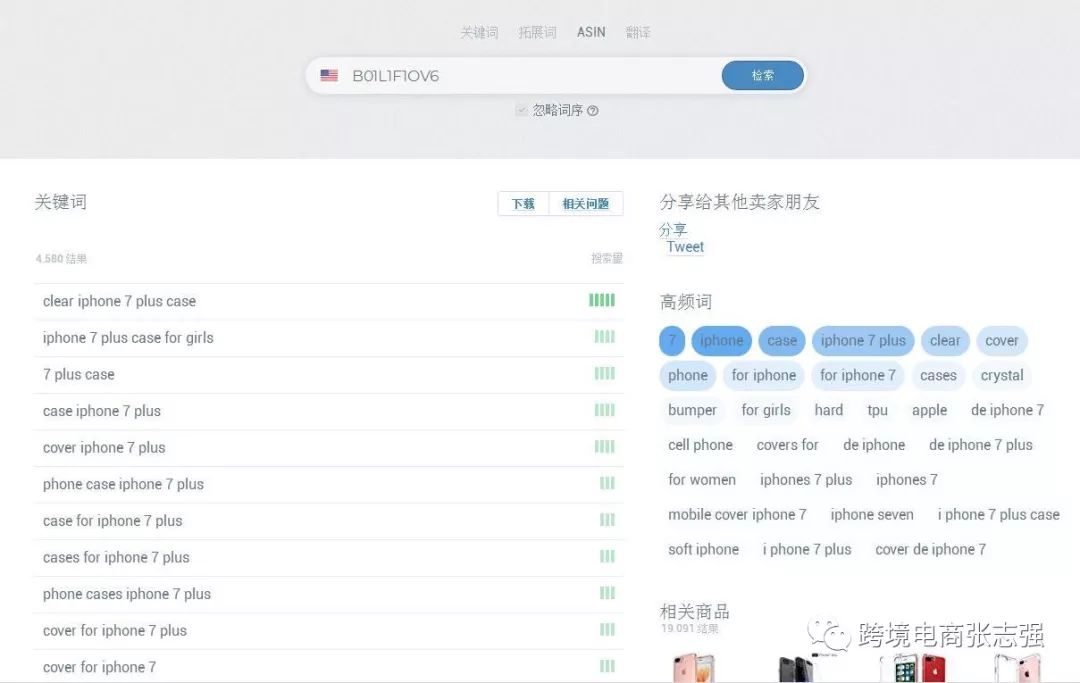The height and width of the screenshot is (683, 1080).
Task: Click the 'cover' tag
Action: pos(1001,341)
